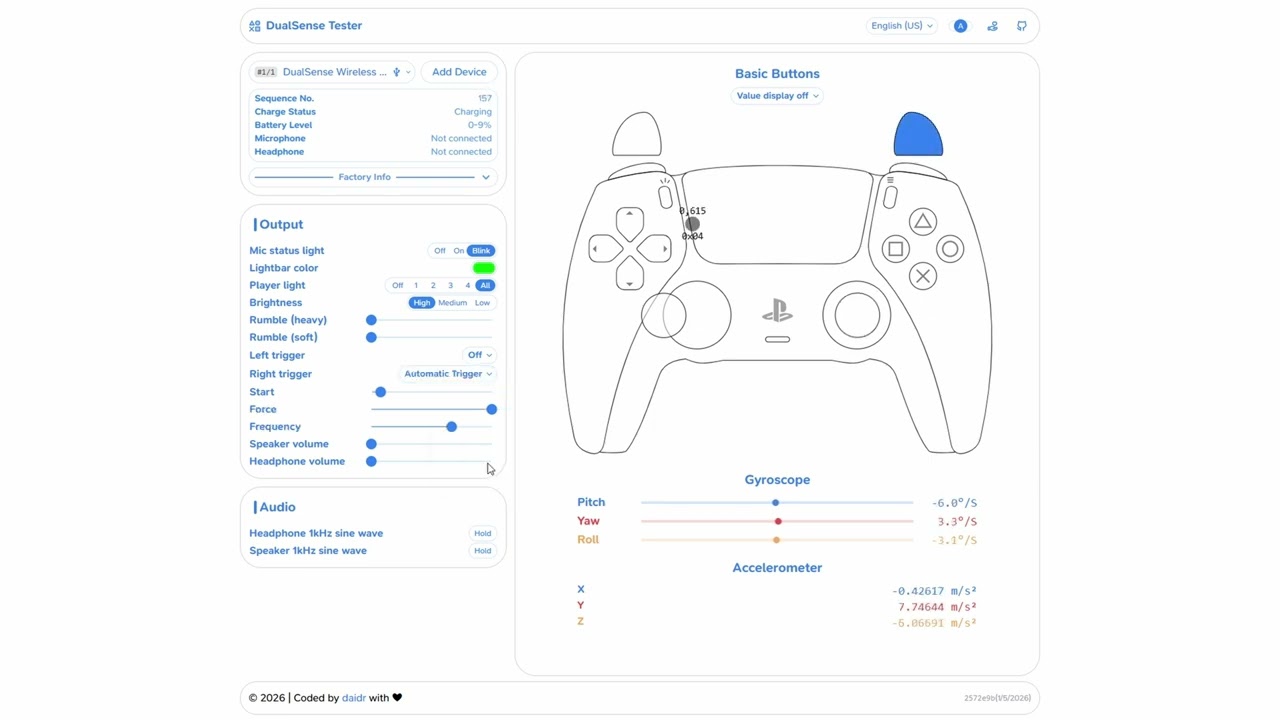The image size is (1280, 720).
Task: Open the green Lightbar color swatch
Action: [483, 268]
